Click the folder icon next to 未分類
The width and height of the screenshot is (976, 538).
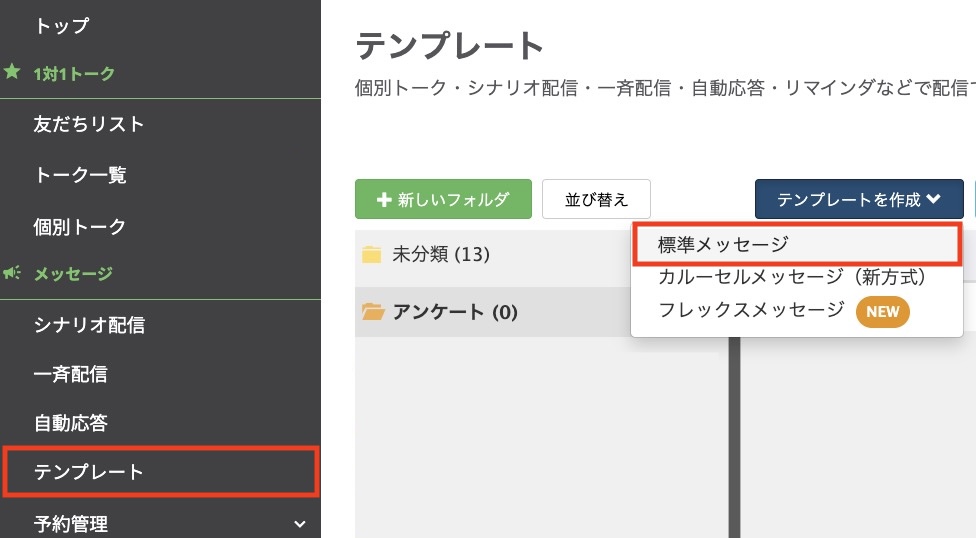372,255
